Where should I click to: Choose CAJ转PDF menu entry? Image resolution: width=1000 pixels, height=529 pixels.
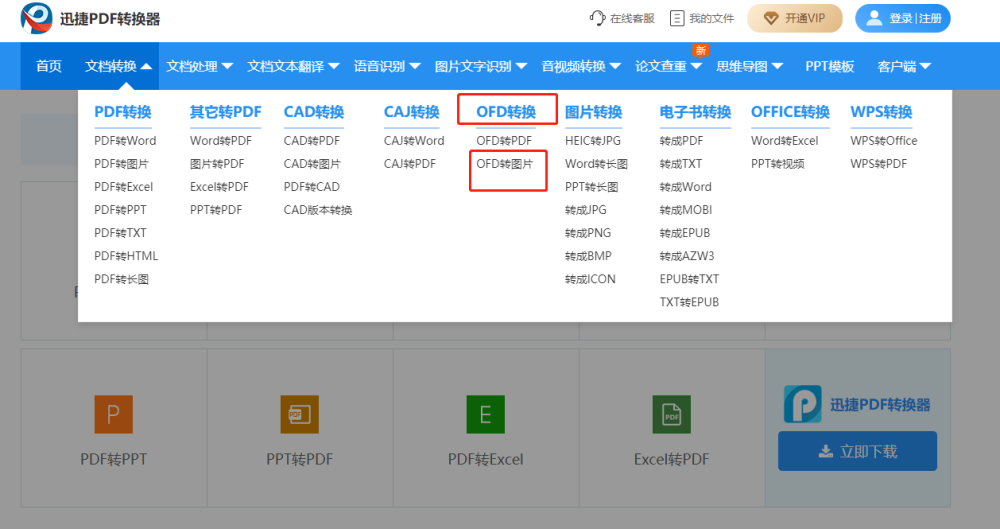[410, 164]
